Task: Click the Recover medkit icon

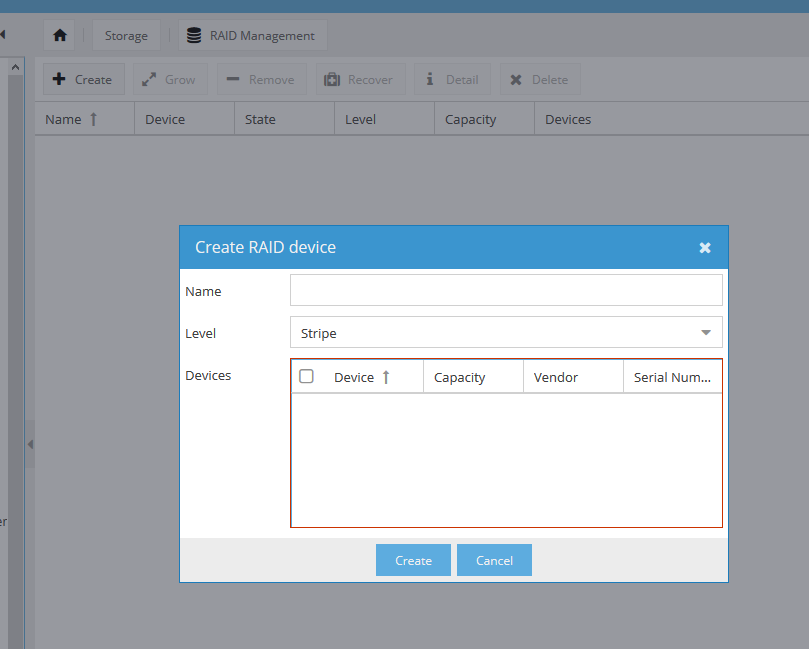Action: coord(332,79)
